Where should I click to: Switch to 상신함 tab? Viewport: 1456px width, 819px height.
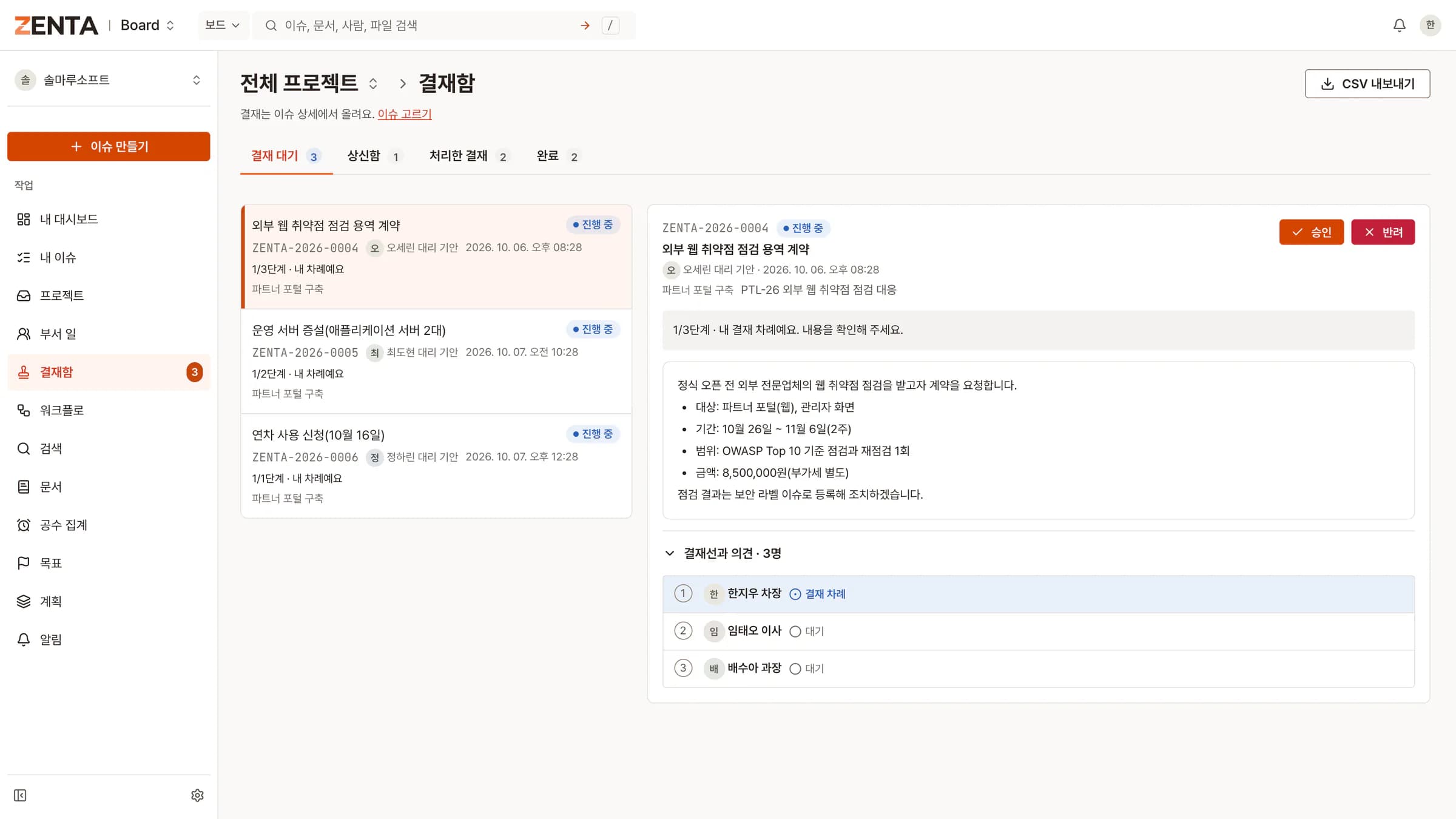pos(374,157)
